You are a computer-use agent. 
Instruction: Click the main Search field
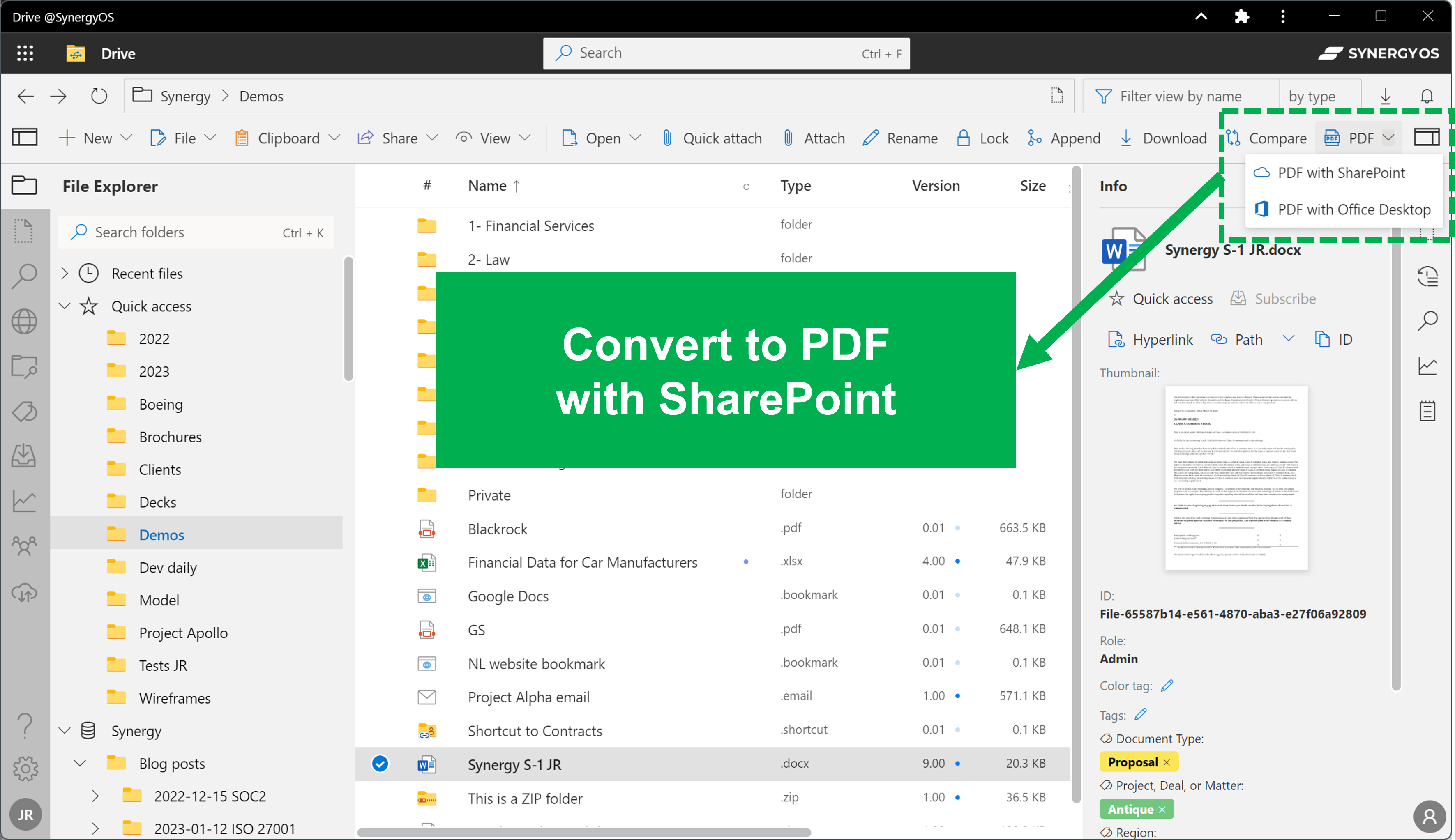[x=726, y=53]
